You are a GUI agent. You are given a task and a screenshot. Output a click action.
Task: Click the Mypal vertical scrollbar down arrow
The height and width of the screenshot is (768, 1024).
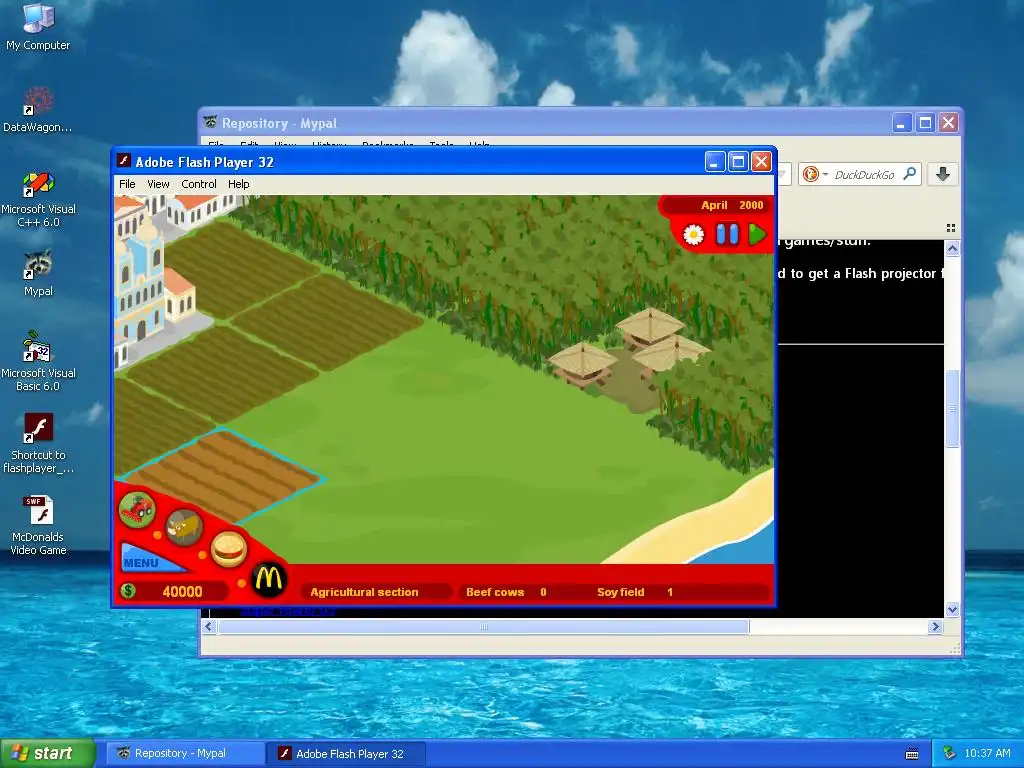(x=952, y=610)
